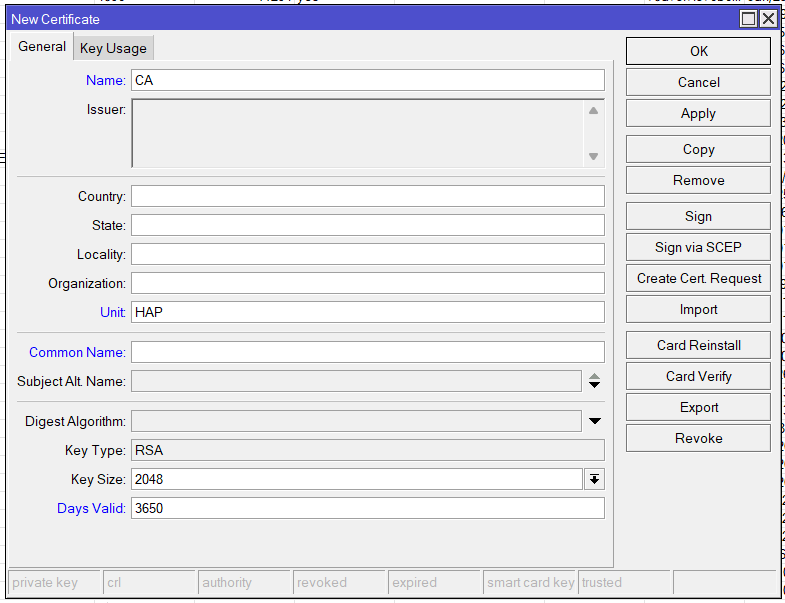This screenshot has height=603, width=785.
Task: Focus the Country input field
Action: [368, 196]
